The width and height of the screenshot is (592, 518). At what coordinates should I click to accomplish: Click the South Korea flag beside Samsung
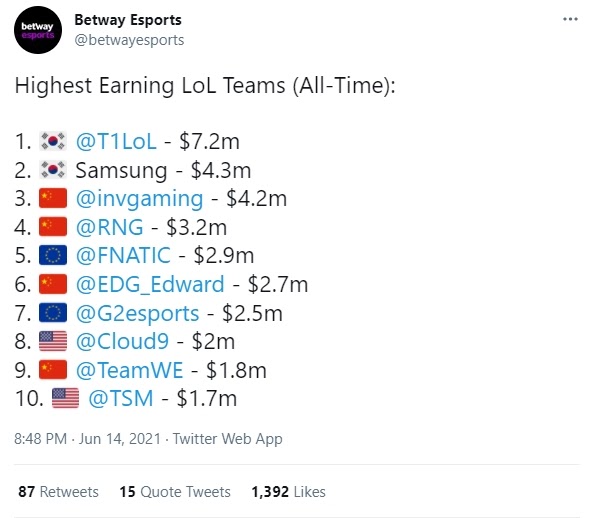(53, 170)
